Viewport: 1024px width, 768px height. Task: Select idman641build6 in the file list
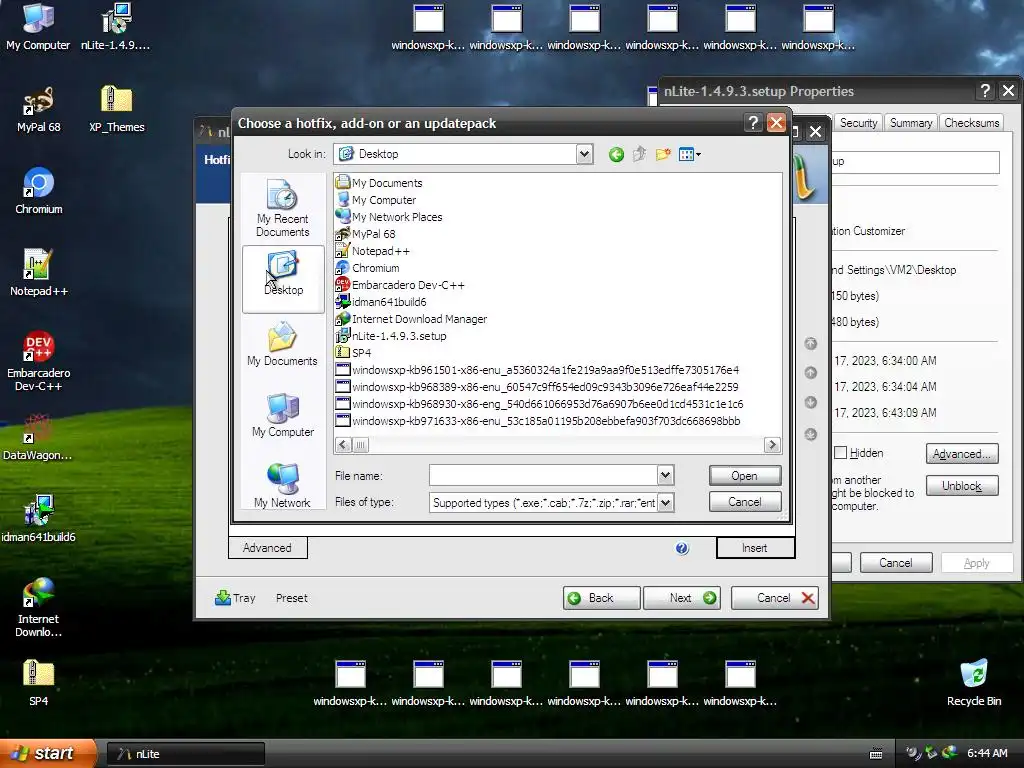point(381,302)
